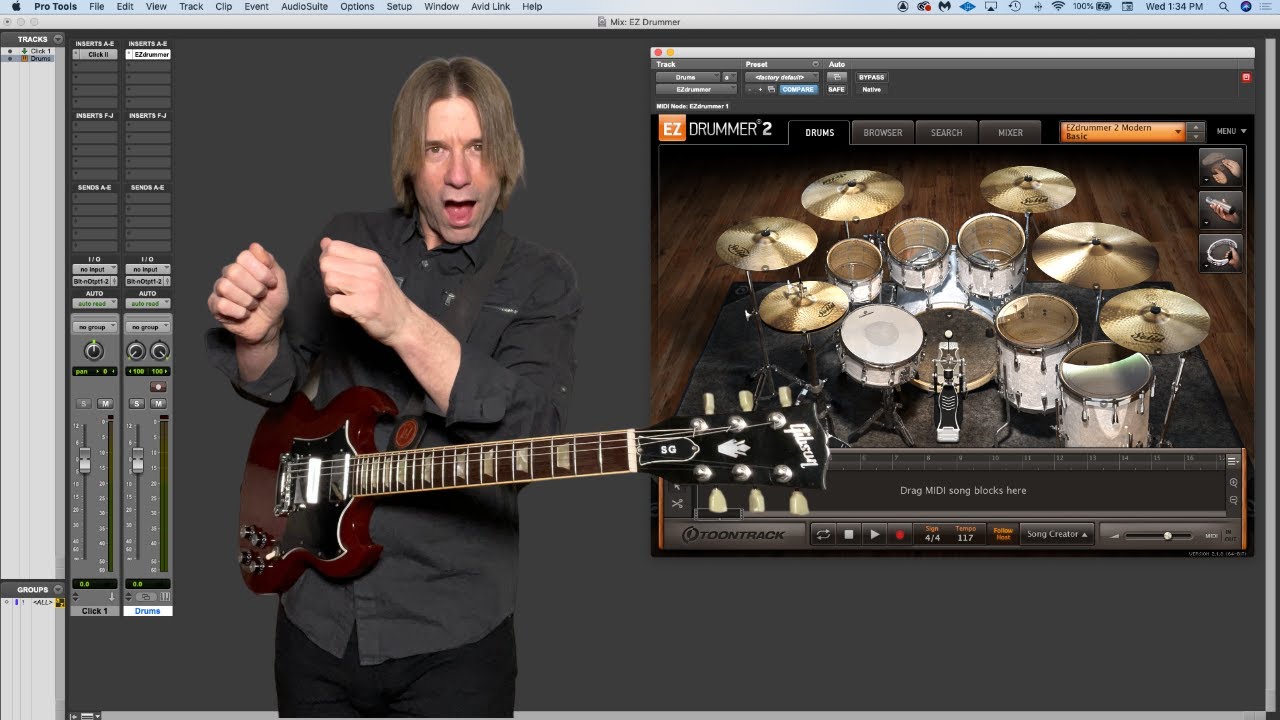Click the Drums track name label

(x=147, y=611)
